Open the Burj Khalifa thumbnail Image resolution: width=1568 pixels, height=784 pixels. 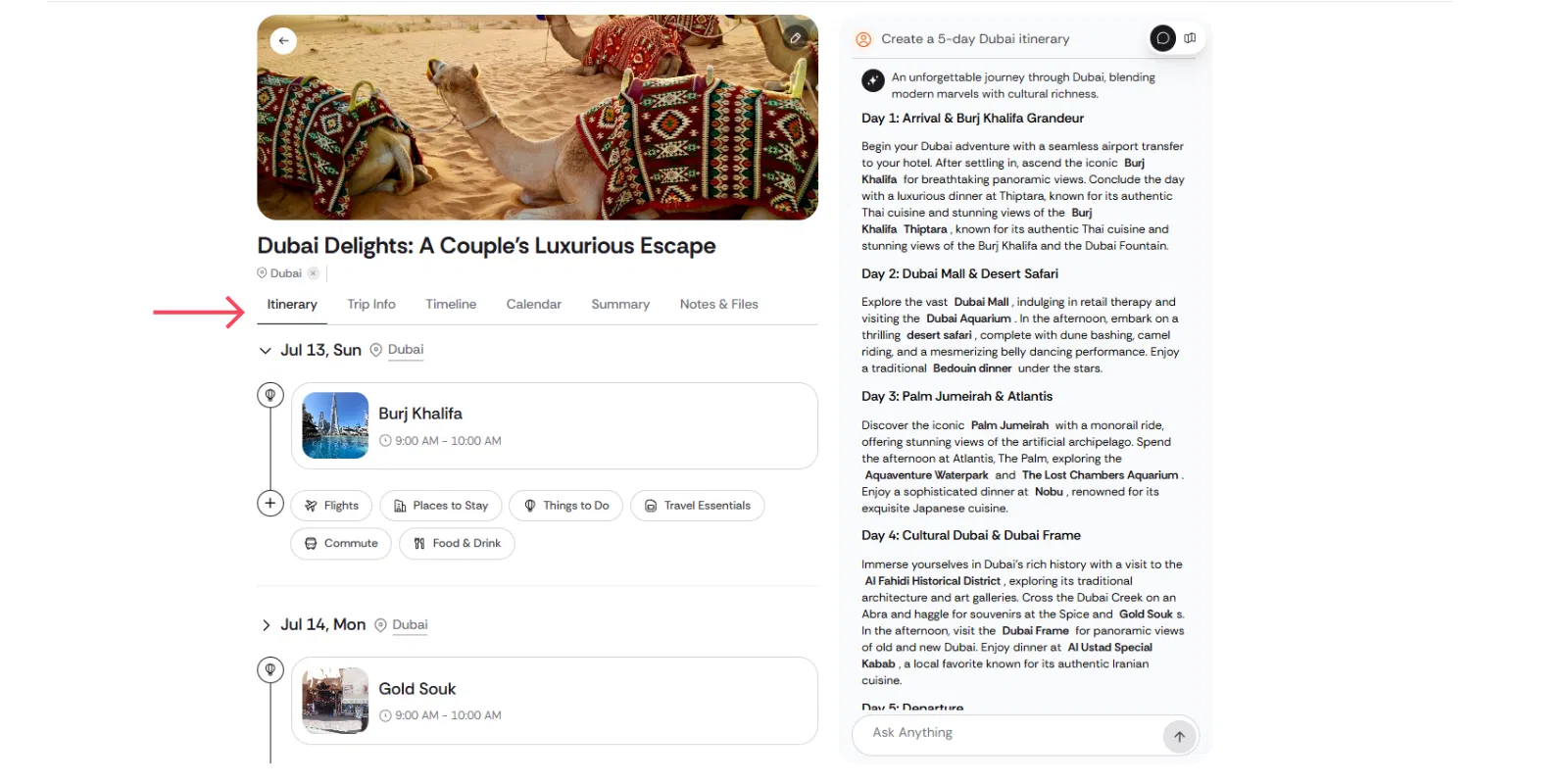[x=335, y=425]
